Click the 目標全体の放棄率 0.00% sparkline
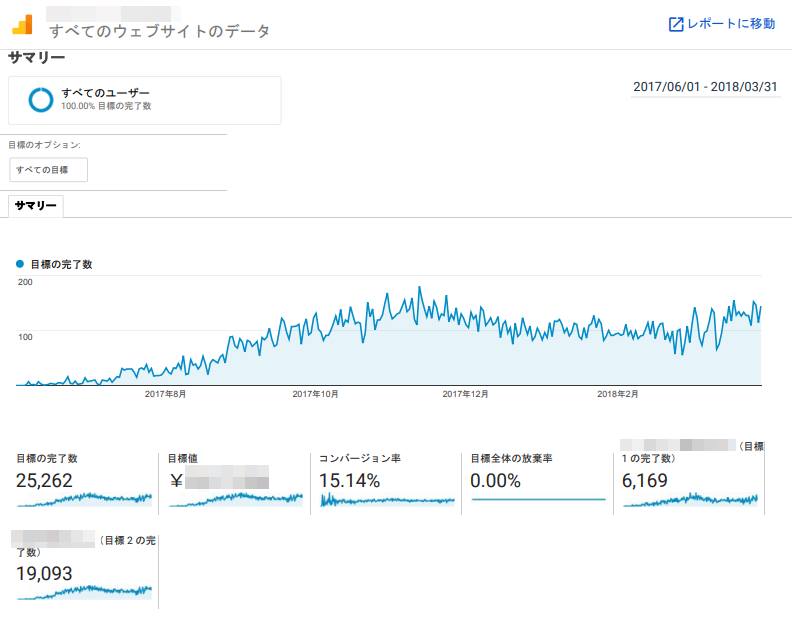This screenshot has width=792, height=626. (538, 498)
